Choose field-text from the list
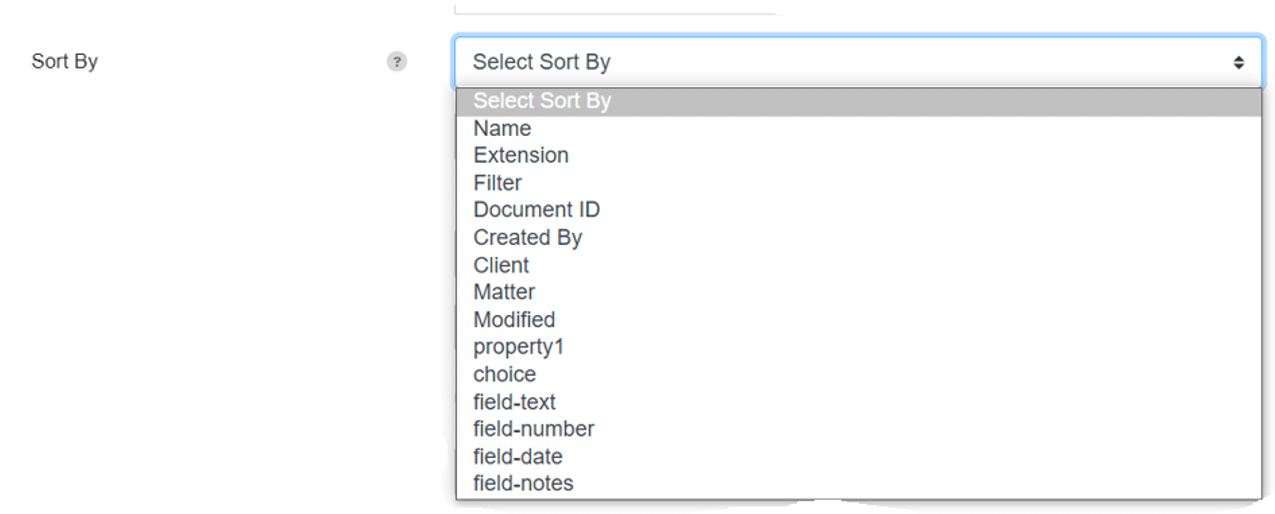1275x514 pixels. coord(858,401)
